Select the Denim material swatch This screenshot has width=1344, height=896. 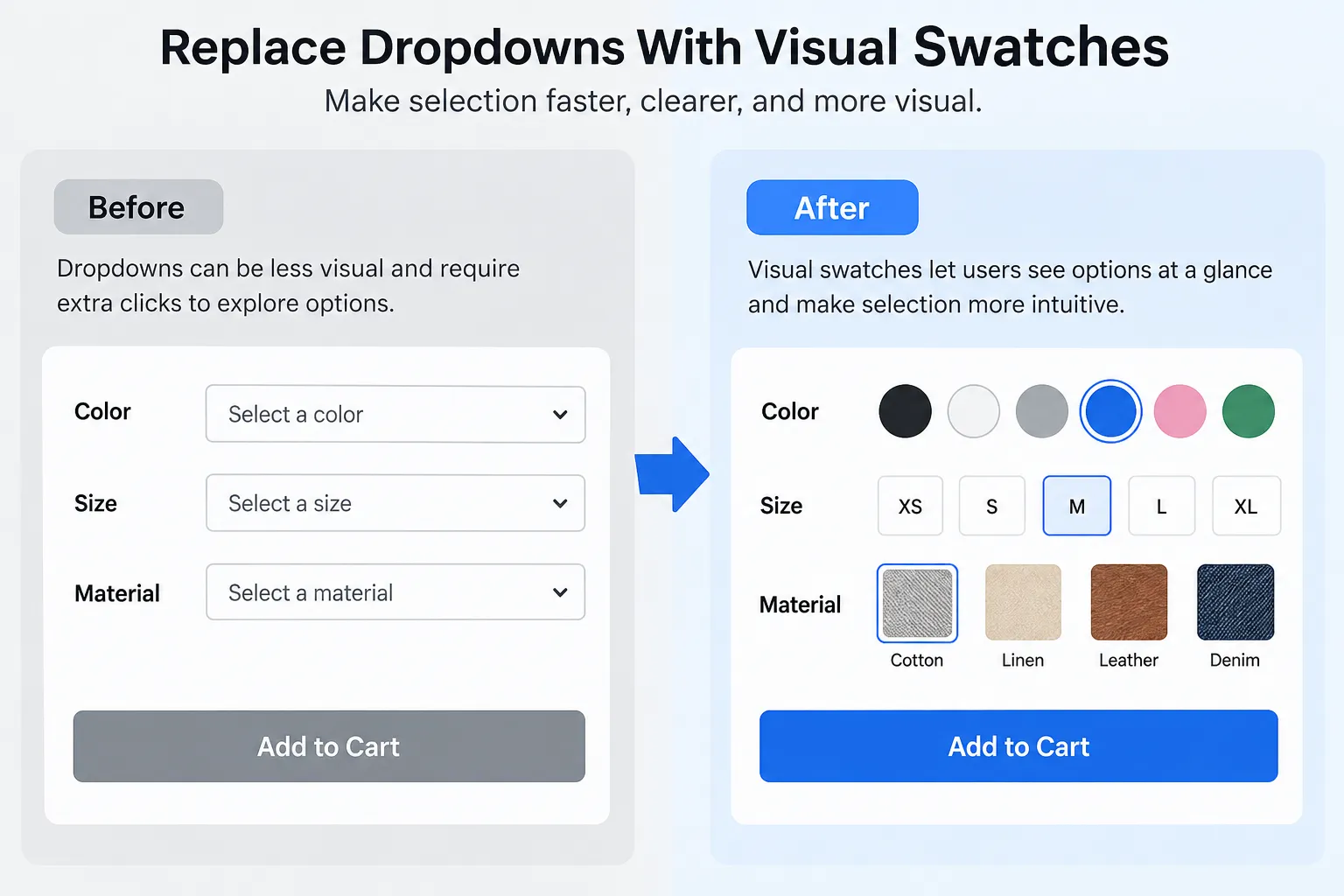pos(1235,602)
